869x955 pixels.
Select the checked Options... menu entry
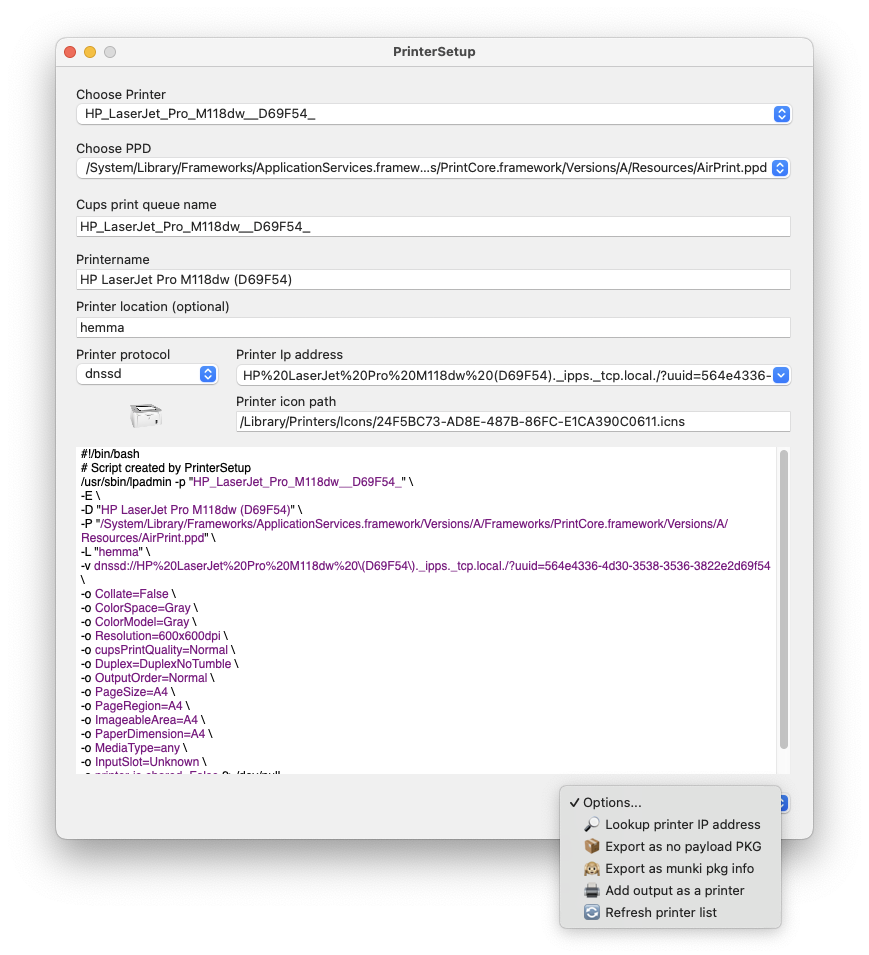612,803
